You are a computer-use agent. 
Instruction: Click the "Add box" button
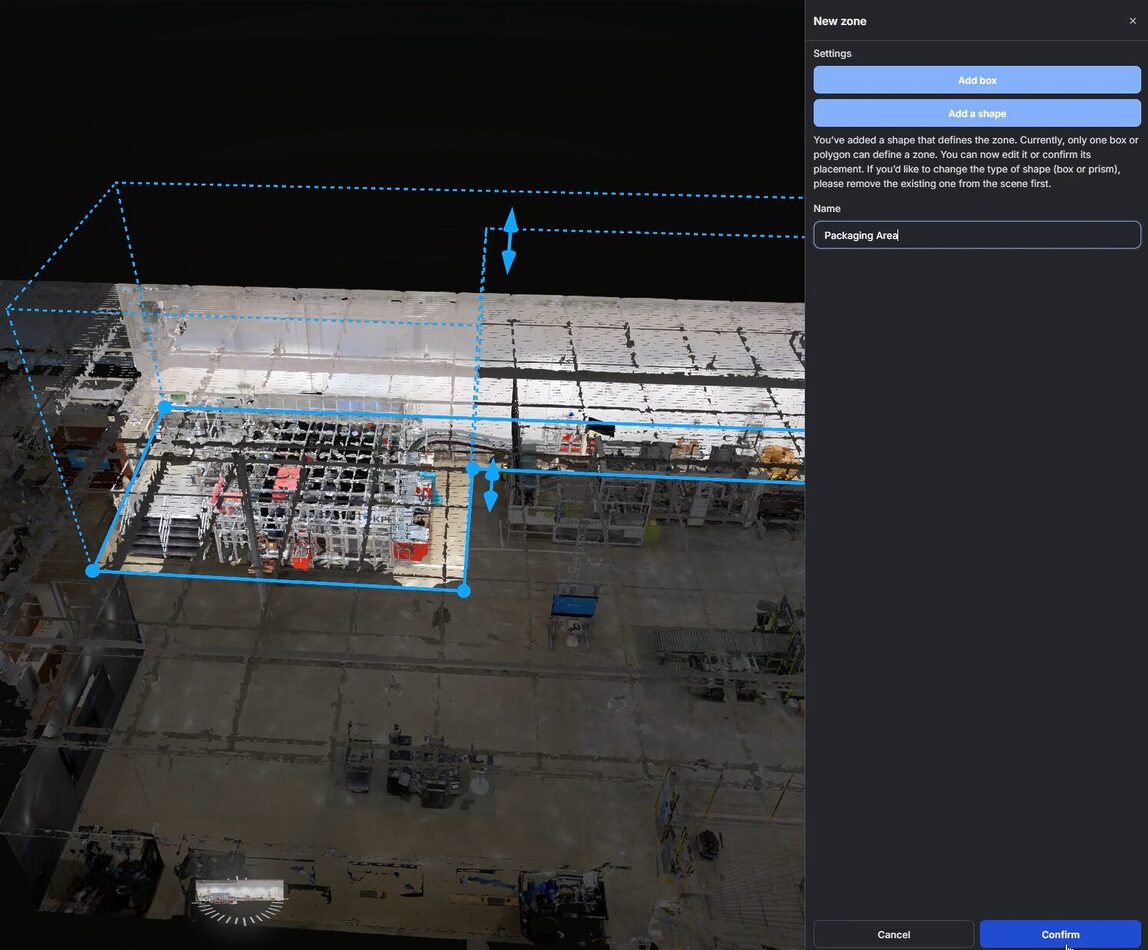(976, 79)
